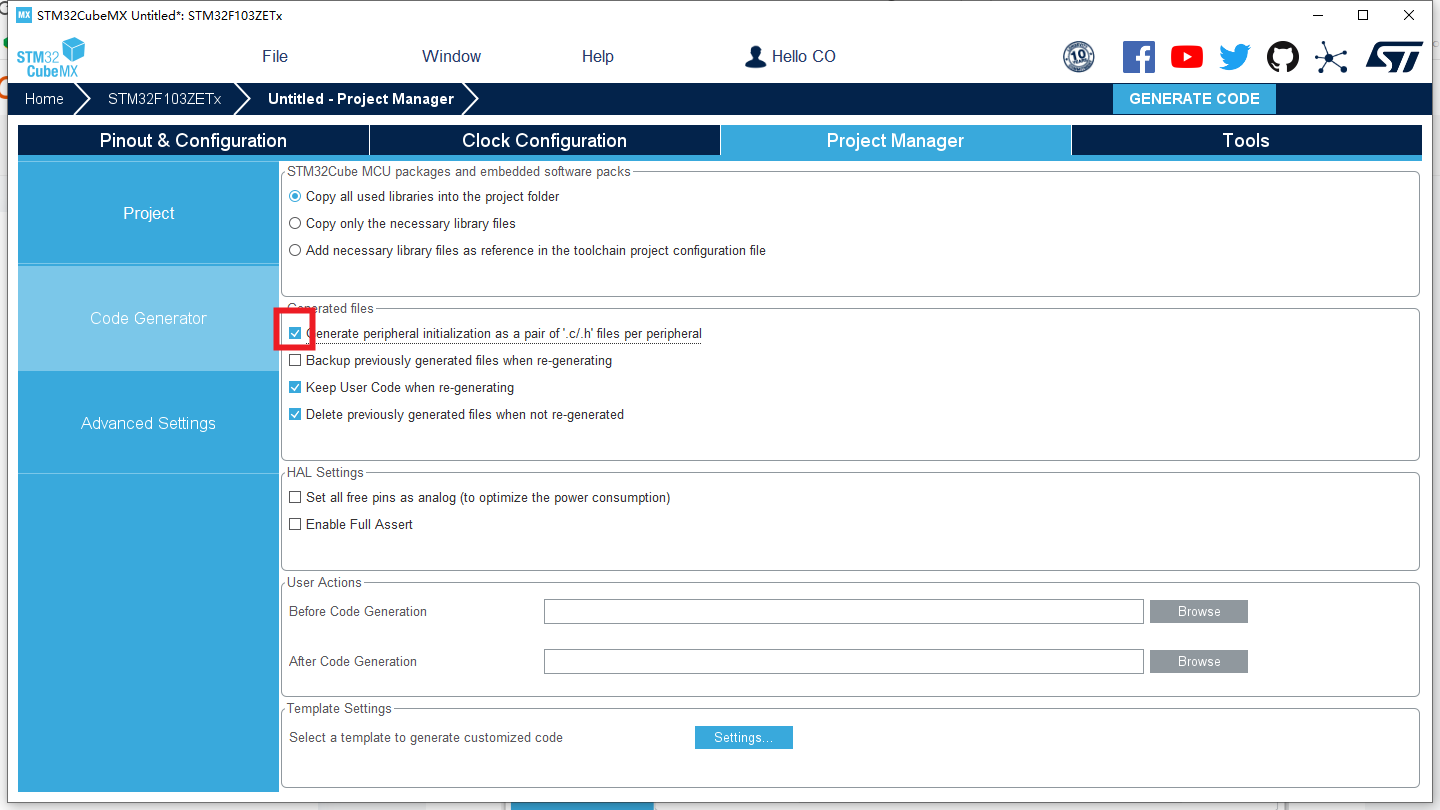Click the 'Template Settings' group label
The width and height of the screenshot is (1440, 810).
(x=340, y=708)
